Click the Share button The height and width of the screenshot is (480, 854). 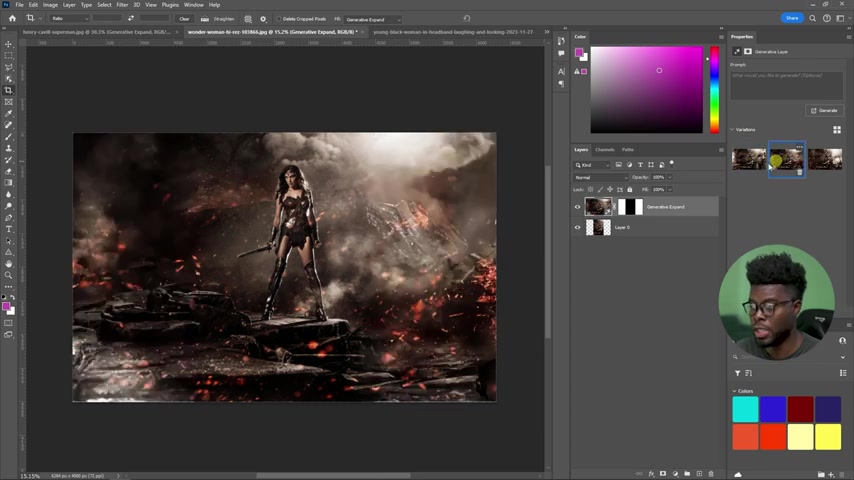point(792,18)
